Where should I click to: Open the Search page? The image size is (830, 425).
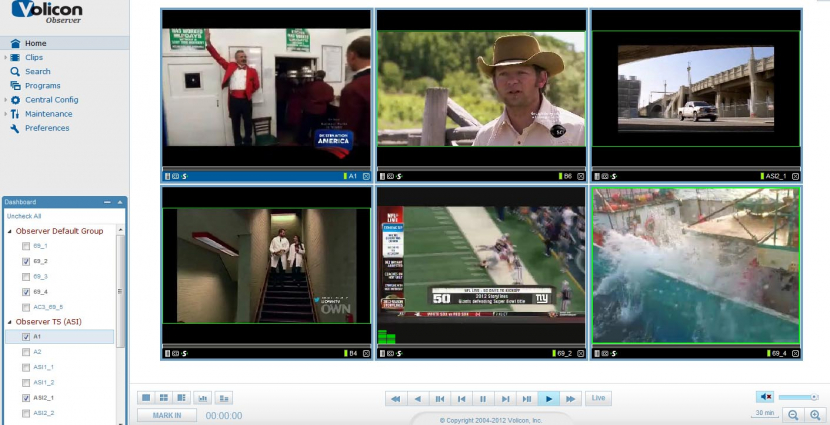click(38, 71)
